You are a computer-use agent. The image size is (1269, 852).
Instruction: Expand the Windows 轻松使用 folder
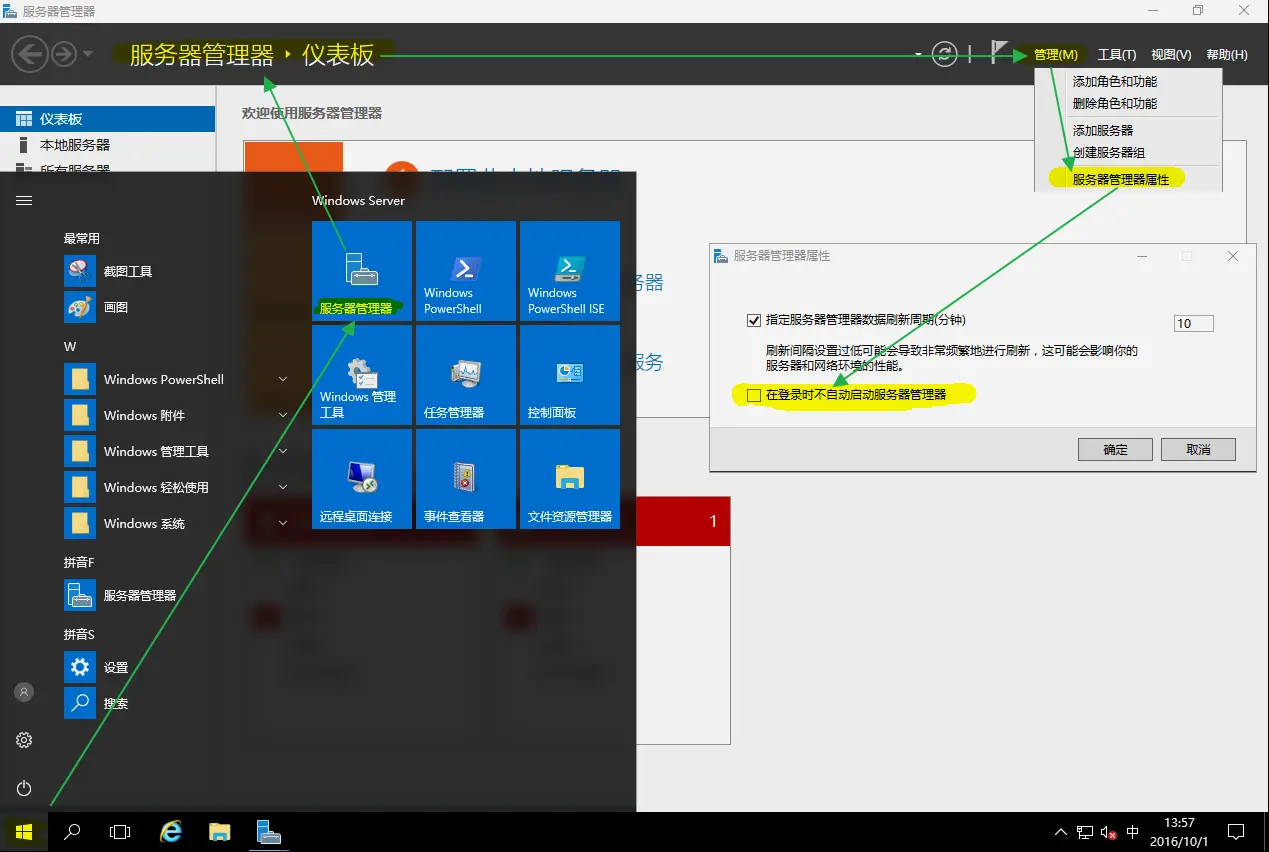pyautogui.click(x=178, y=487)
